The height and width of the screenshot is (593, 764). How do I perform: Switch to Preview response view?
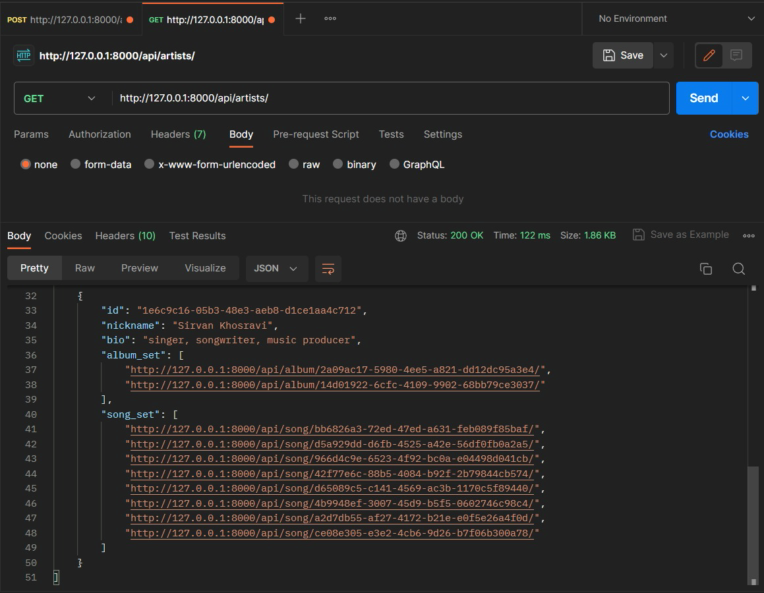[x=139, y=268]
